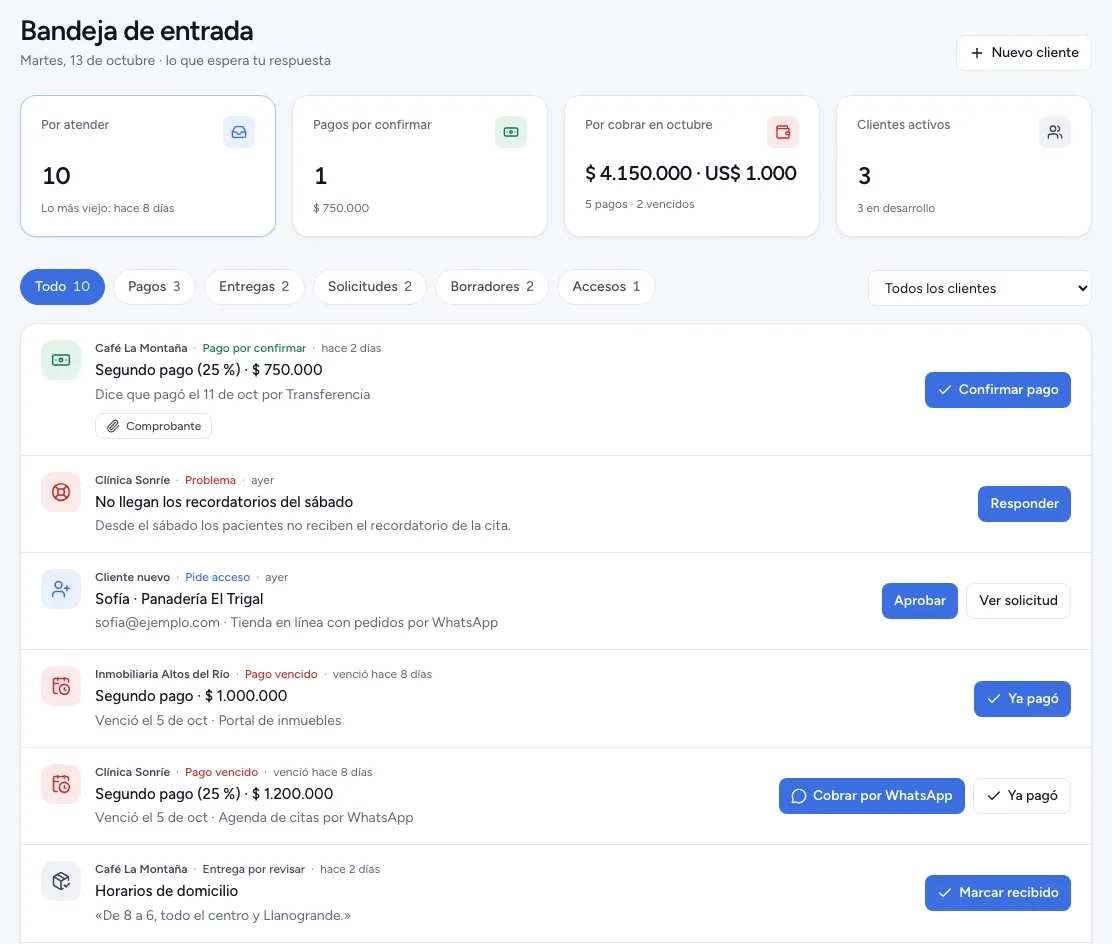Screen dimensions: 1112x944
Task: Click the users icon on Clientes activos card
Action: [1055, 132]
